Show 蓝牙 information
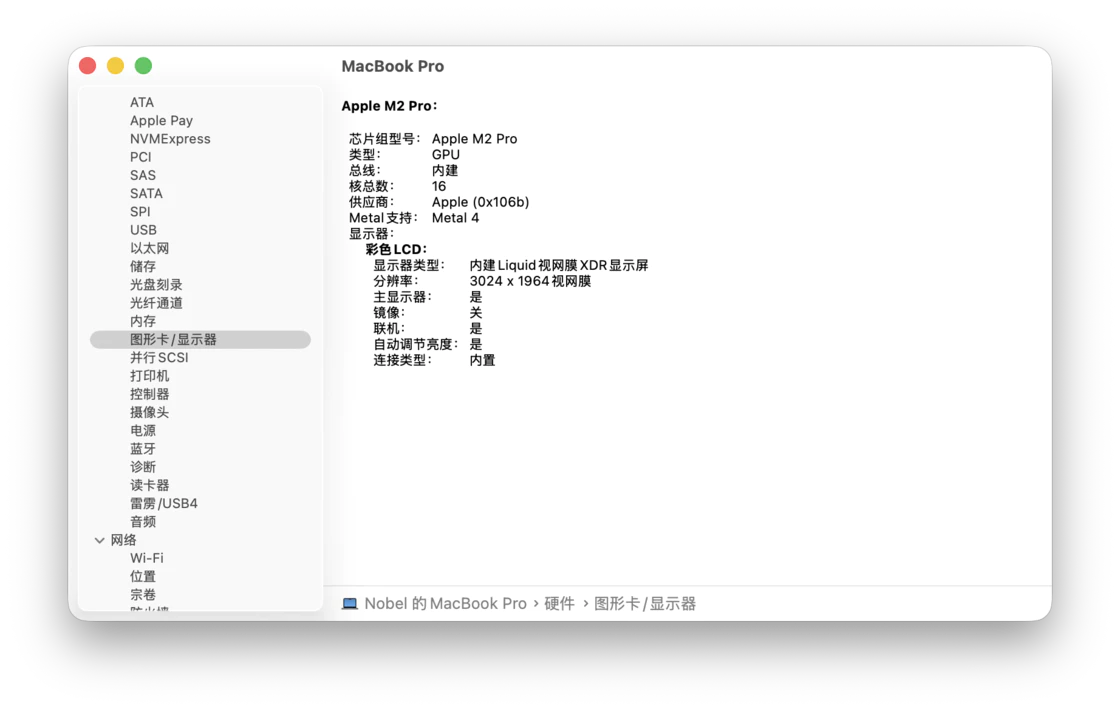 [143, 449]
